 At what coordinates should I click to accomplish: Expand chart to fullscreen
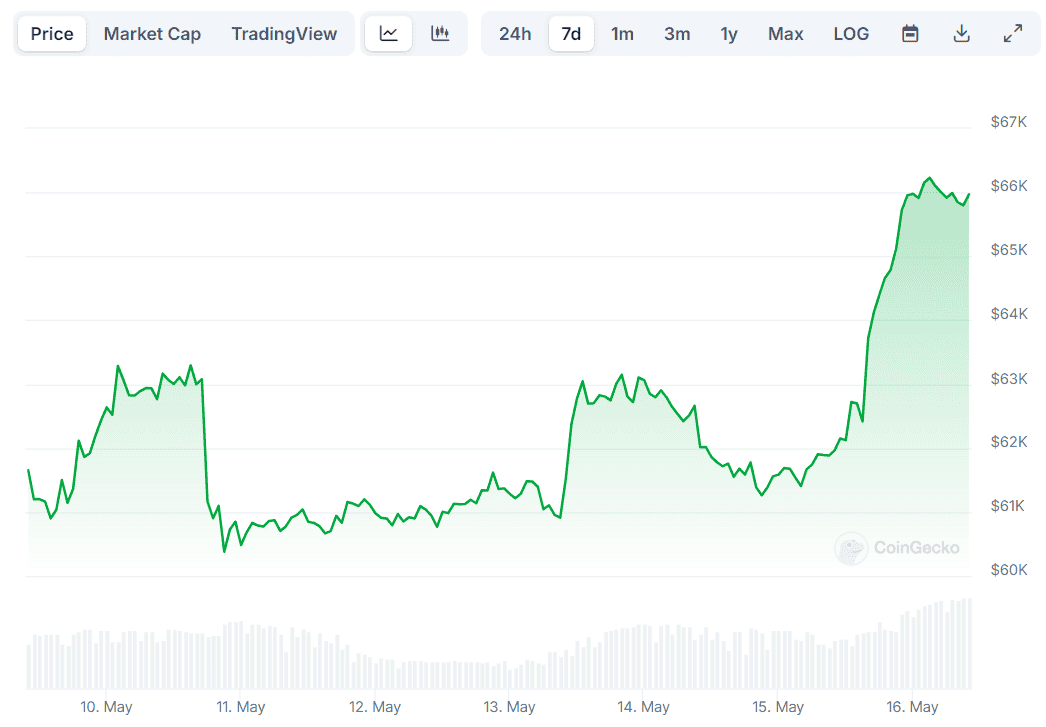pos(1012,34)
